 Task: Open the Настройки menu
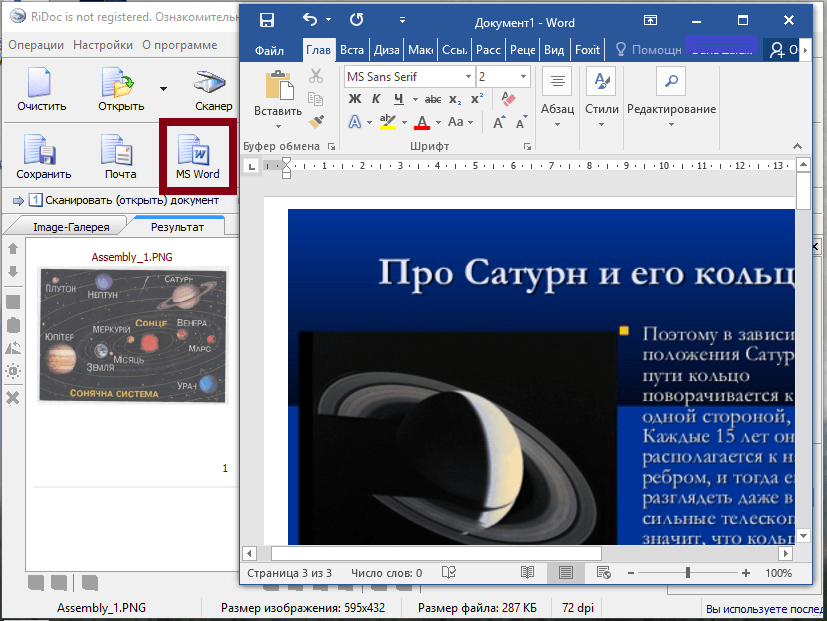pyautogui.click(x=102, y=45)
